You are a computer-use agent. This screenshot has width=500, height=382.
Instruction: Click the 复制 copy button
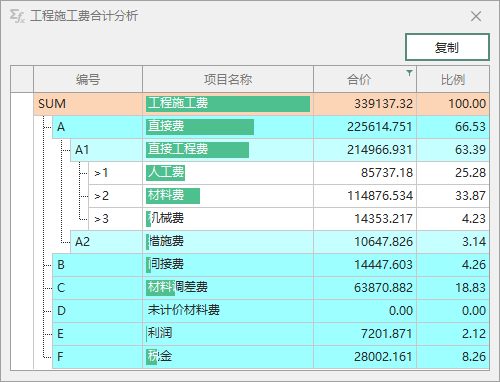[447, 47]
